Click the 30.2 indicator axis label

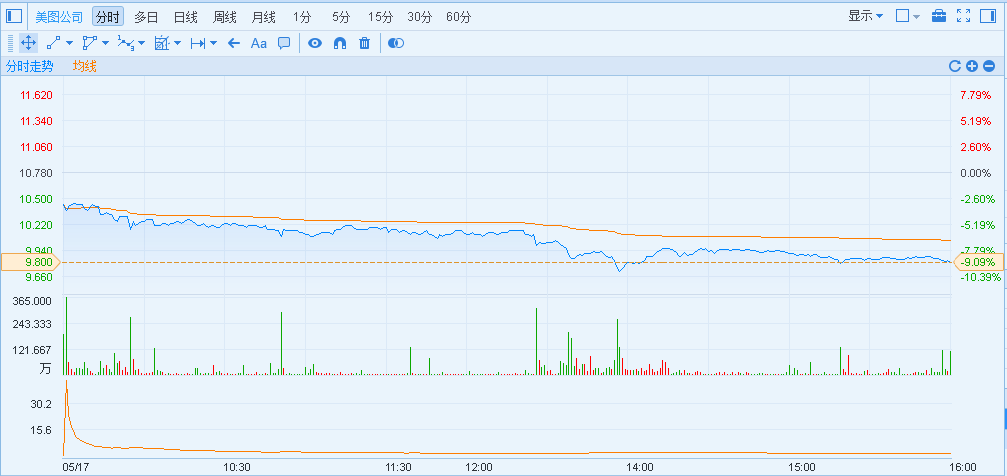point(41,404)
